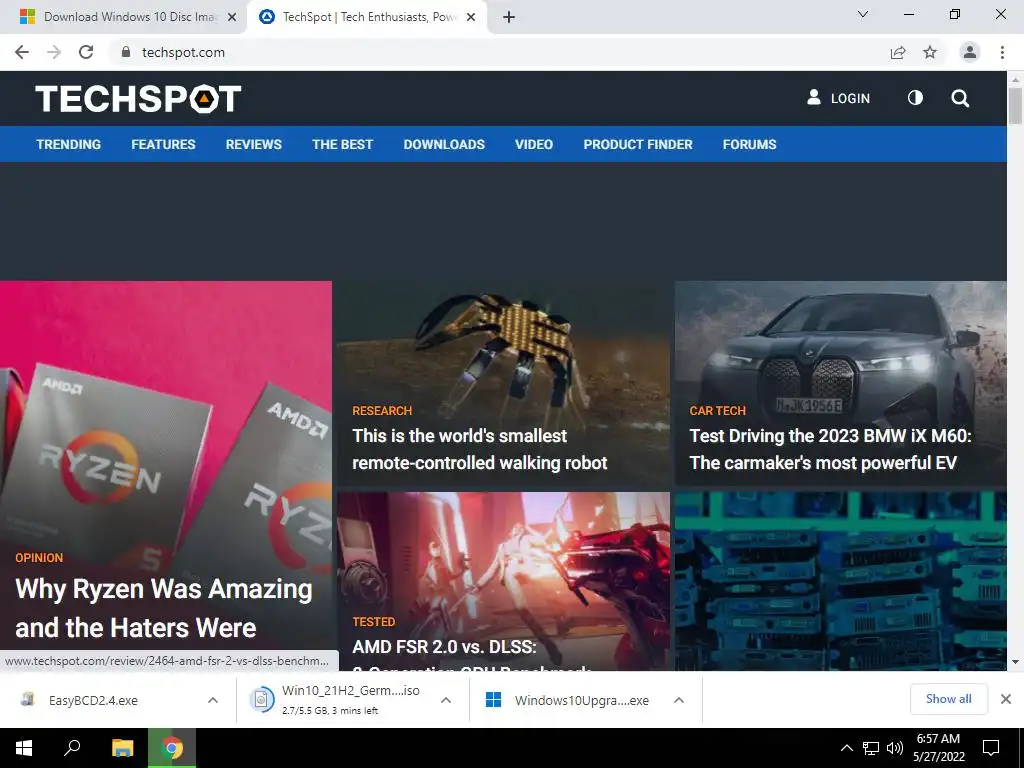Read the smallest remote-controlled walking robot article
The height and width of the screenshot is (768, 1024).
[479, 449]
